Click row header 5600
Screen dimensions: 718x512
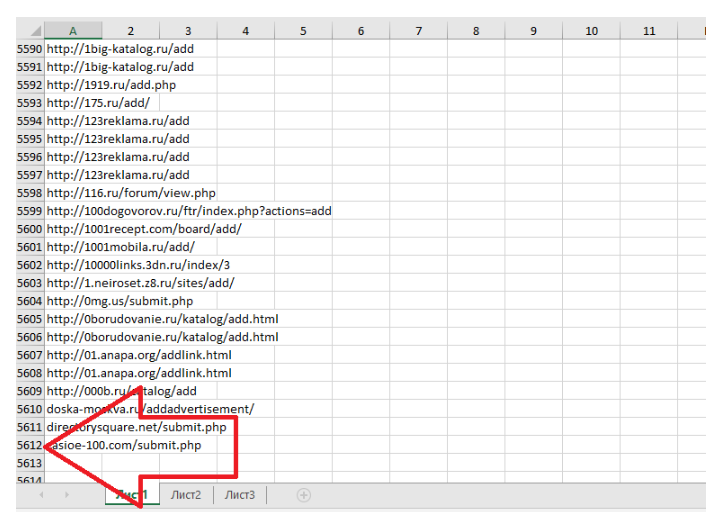(x=29, y=229)
